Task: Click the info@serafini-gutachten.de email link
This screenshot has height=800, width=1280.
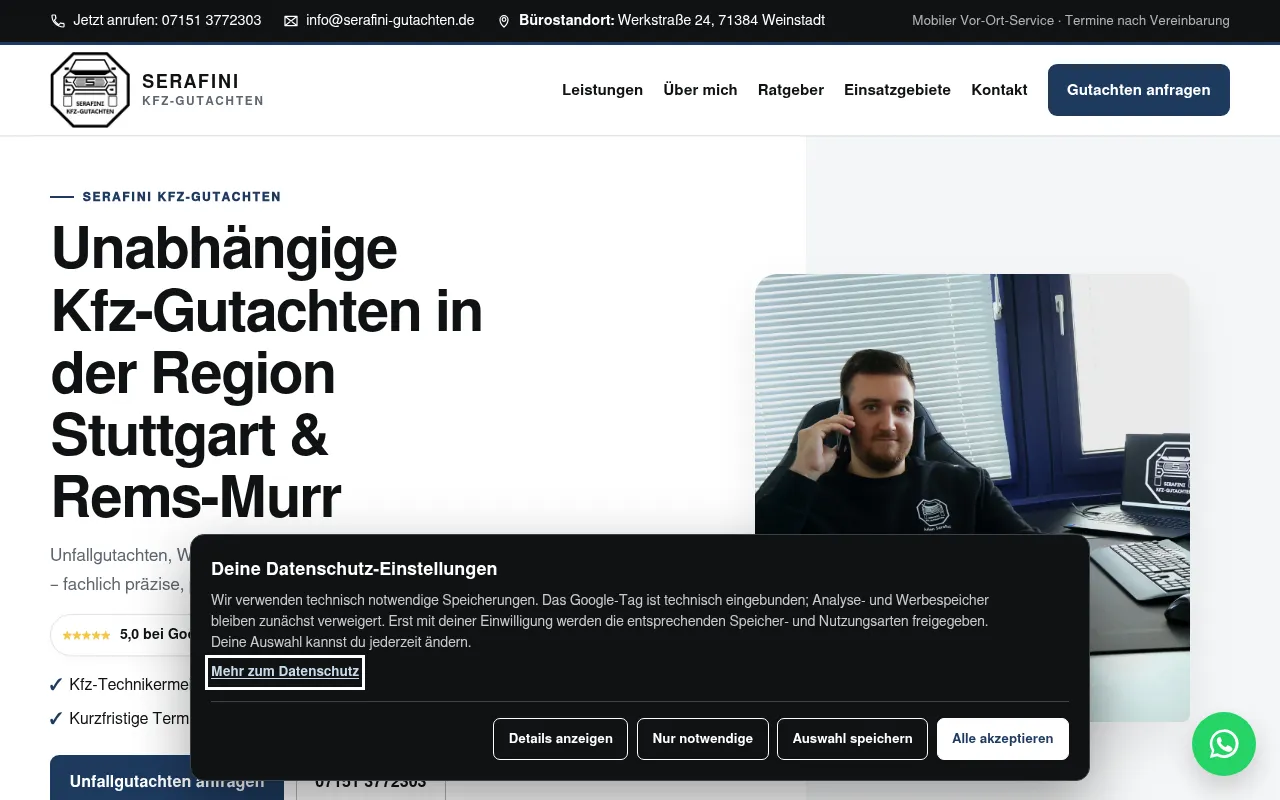Action: (x=390, y=20)
